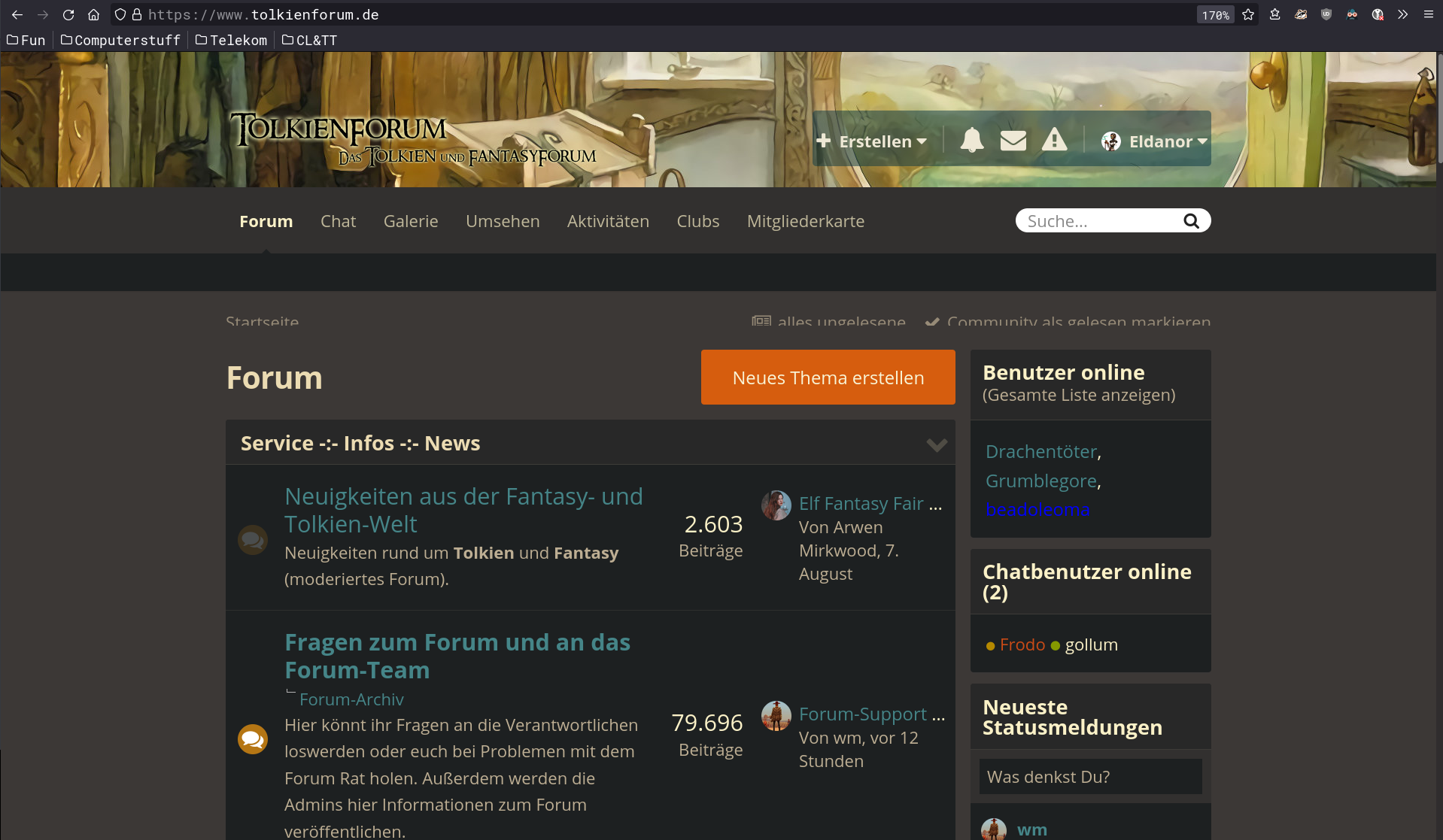The width and height of the screenshot is (1443, 840).
Task: Reload the page with the refresh icon
Action: pos(68,14)
